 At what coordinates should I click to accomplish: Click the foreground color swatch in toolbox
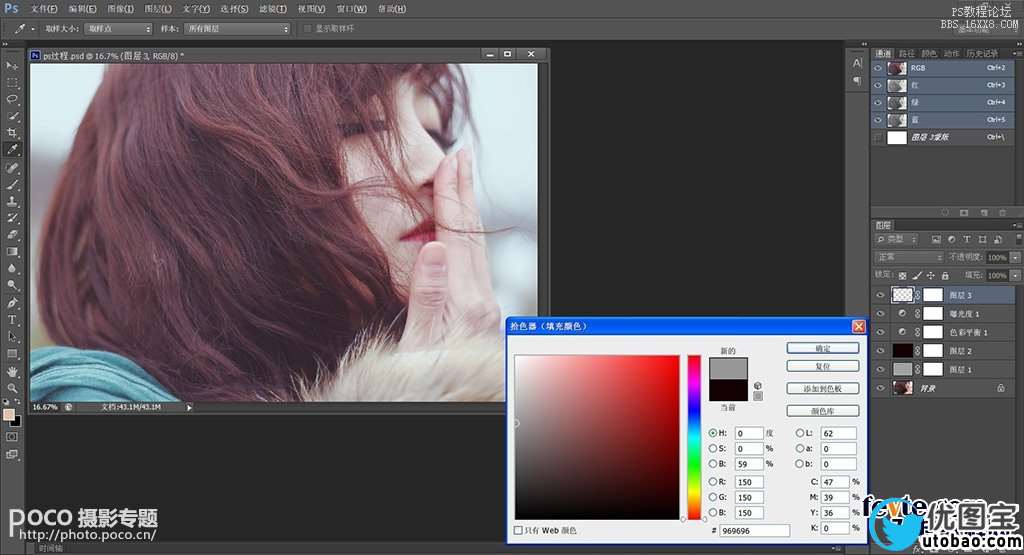pyautogui.click(x=8, y=415)
